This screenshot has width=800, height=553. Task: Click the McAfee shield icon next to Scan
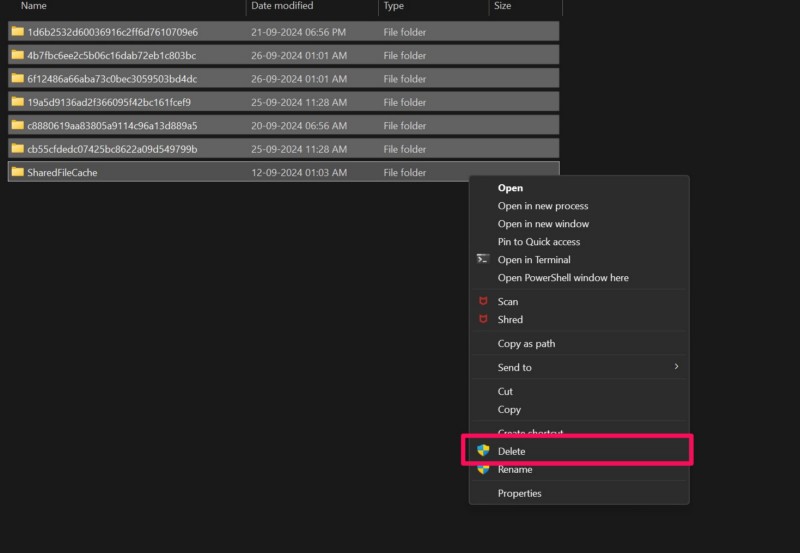pyautogui.click(x=483, y=301)
